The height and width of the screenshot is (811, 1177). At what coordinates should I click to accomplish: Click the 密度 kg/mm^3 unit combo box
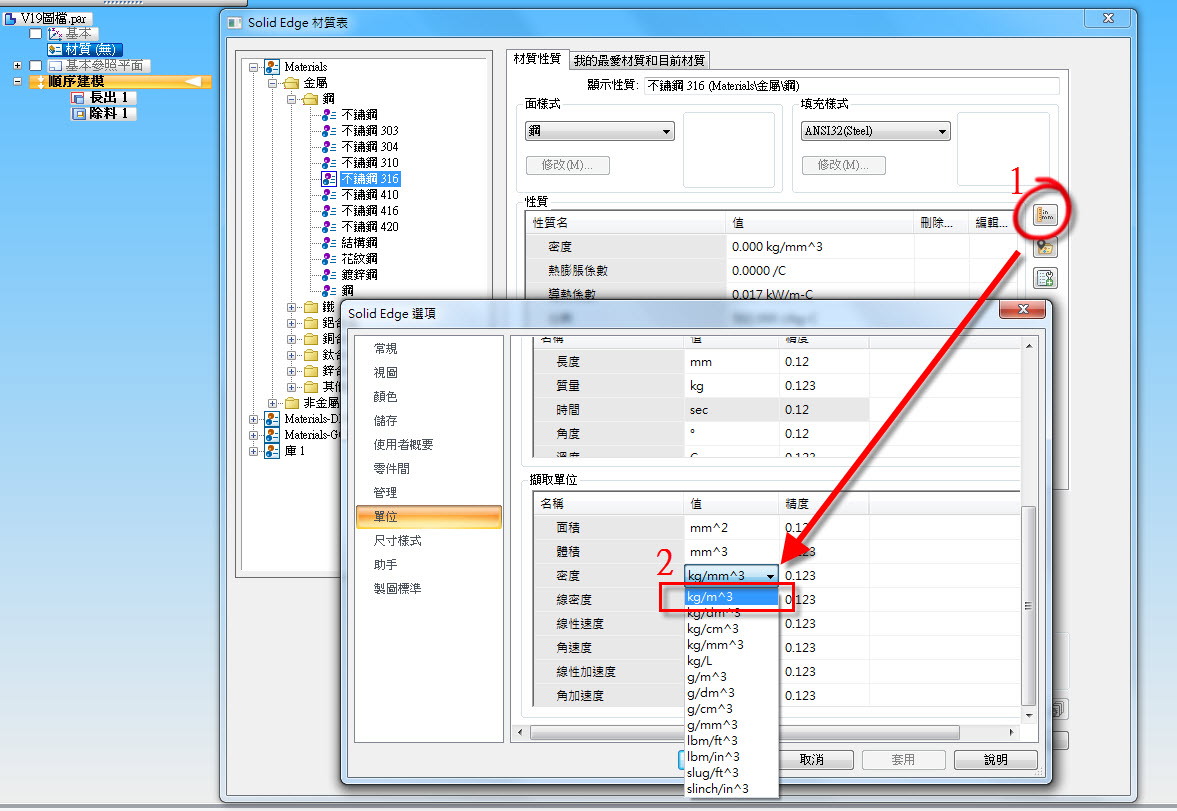(730, 575)
